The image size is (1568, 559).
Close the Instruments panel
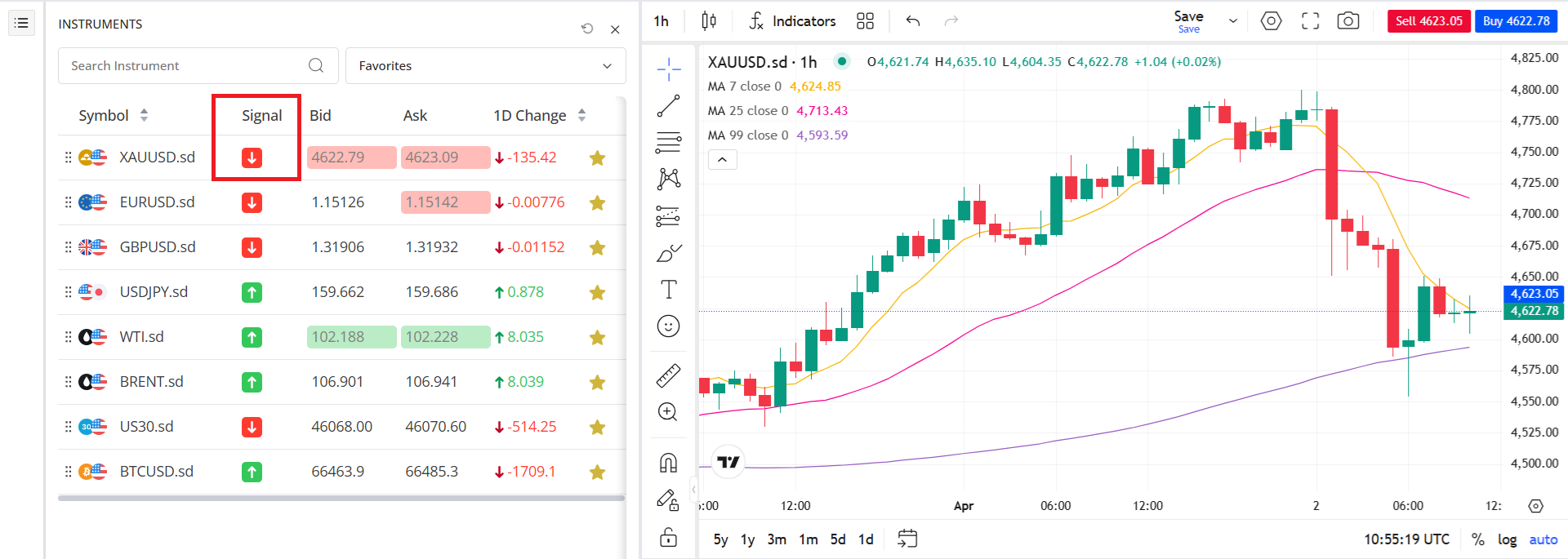pos(615,29)
